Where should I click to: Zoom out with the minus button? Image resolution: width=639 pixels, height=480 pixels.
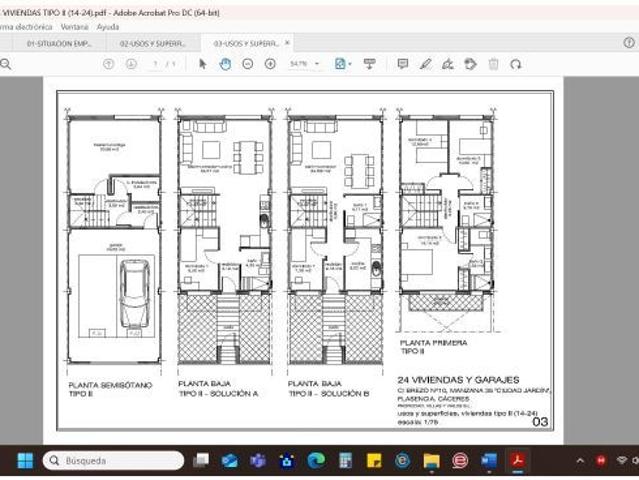pos(248,64)
